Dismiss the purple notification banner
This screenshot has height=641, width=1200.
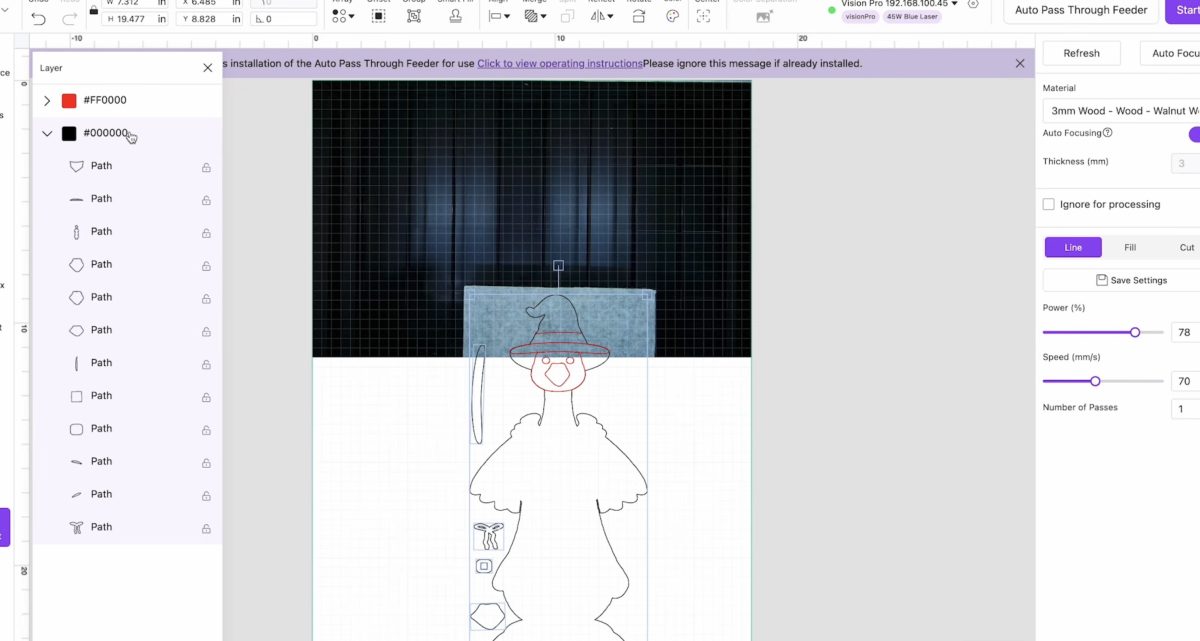[x=1020, y=63]
